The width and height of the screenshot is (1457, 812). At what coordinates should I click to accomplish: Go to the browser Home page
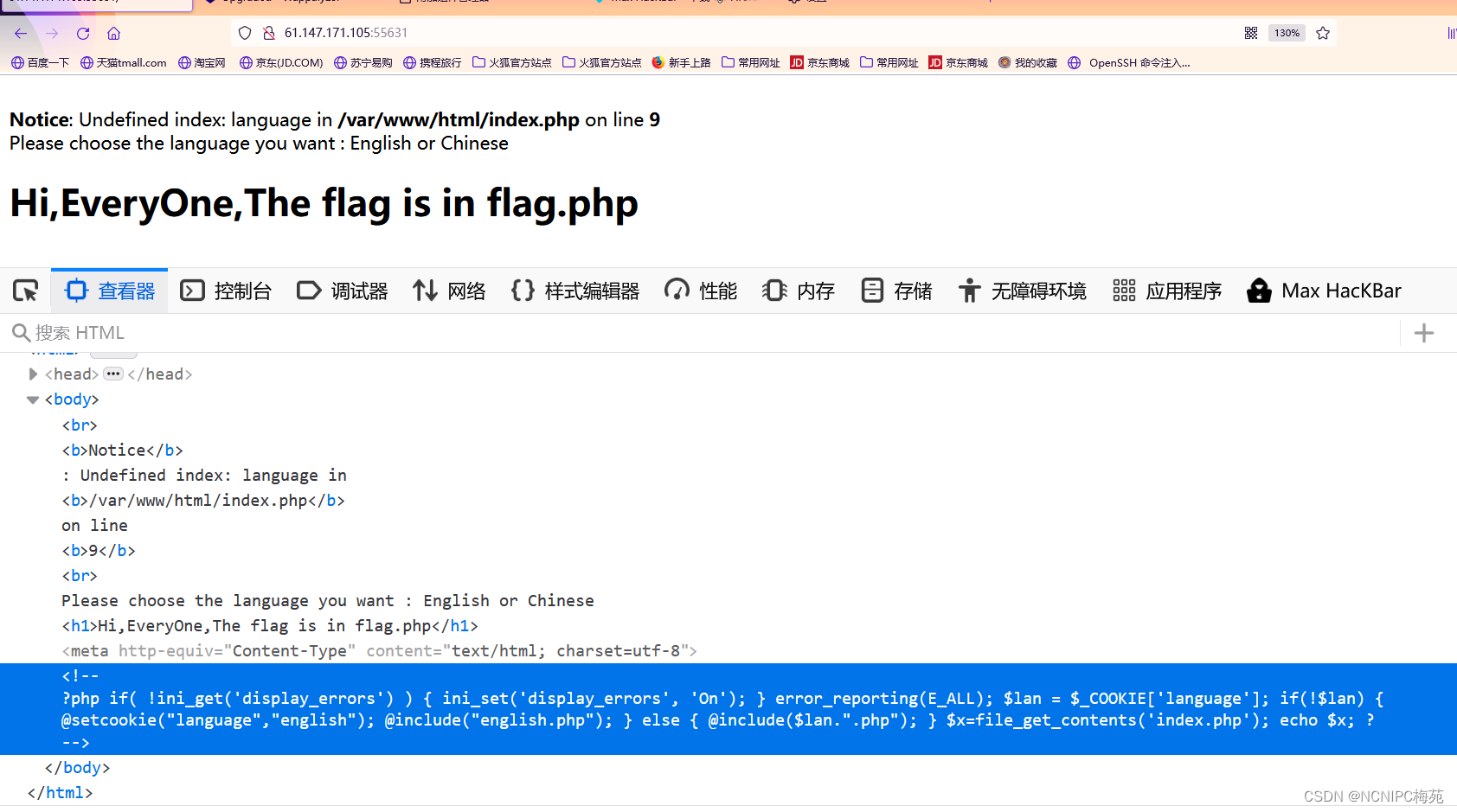(113, 33)
